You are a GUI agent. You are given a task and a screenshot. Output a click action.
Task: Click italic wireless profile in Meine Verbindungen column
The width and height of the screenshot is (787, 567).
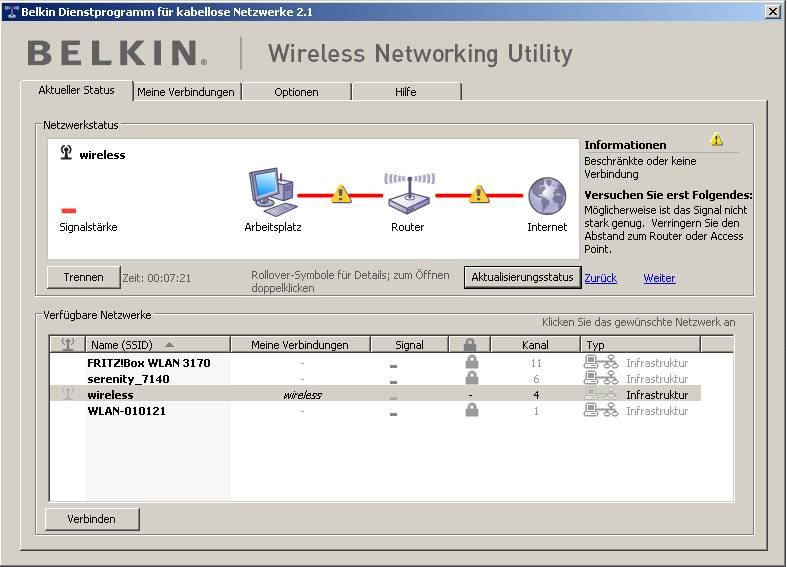click(x=302, y=395)
